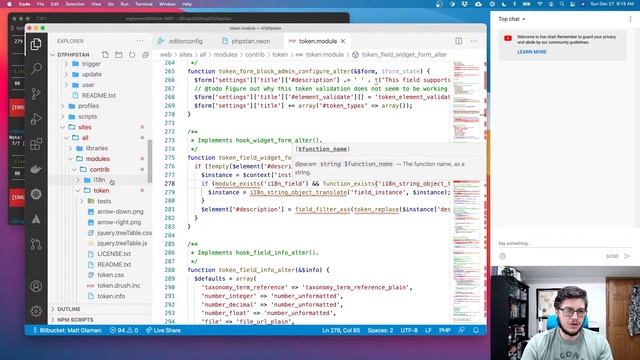Open editor more actions ellipsis
This screenshot has height=360, width=640.
(474, 41)
